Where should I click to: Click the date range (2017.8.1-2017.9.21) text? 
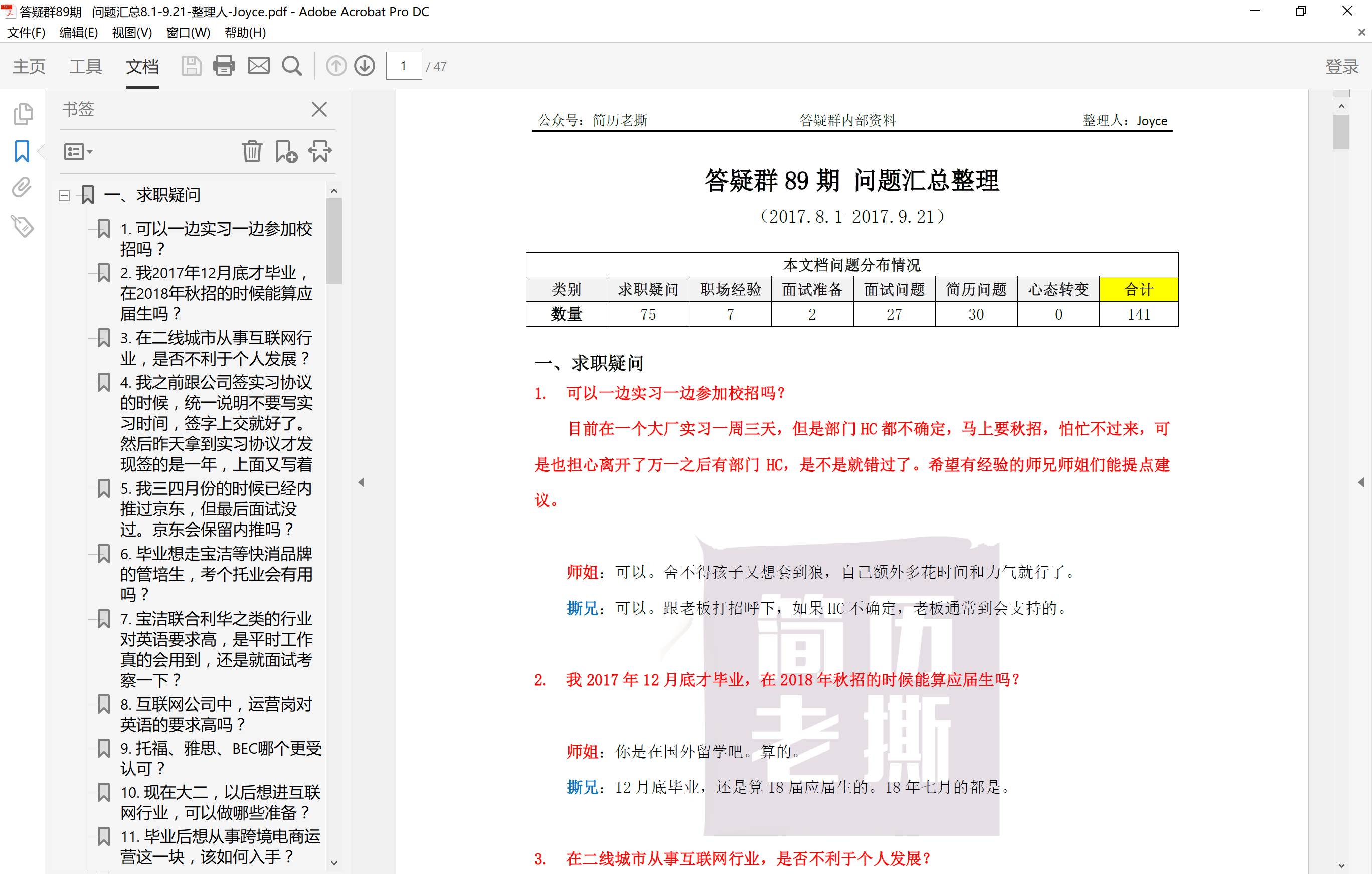[852, 217]
